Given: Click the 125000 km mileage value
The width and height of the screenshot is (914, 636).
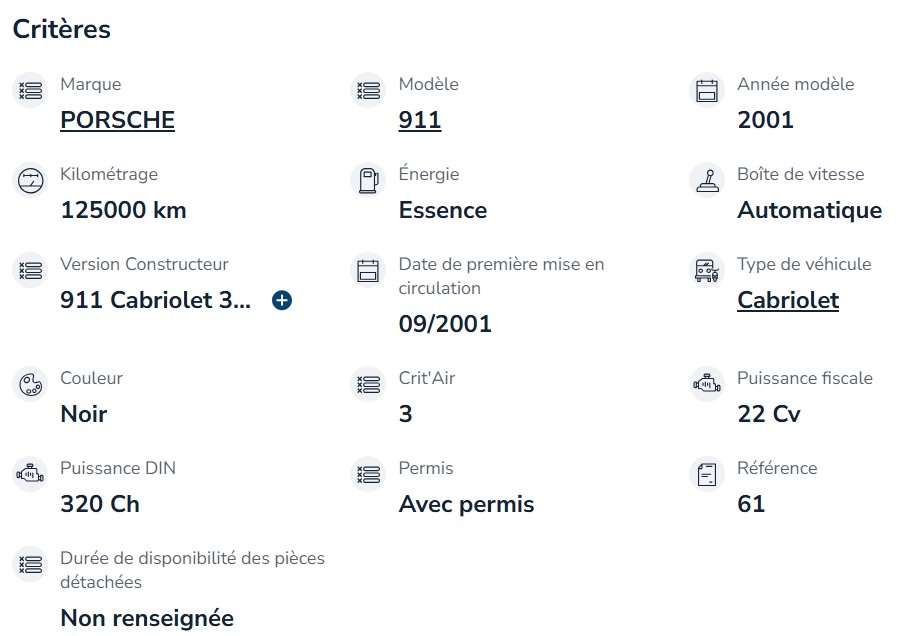Looking at the screenshot, I should pyautogui.click(x=124, y=210).
